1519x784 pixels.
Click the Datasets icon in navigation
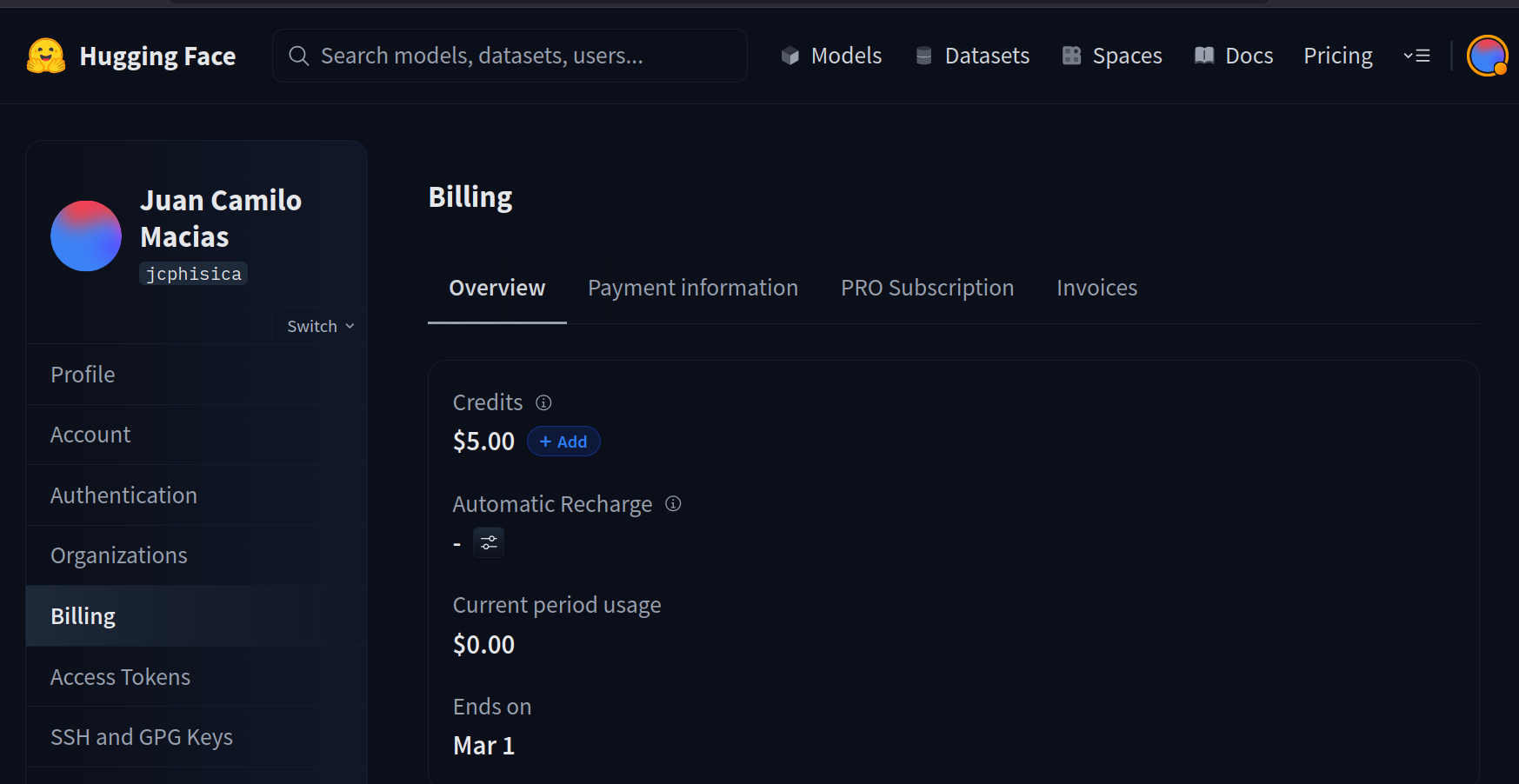[923, 55]
